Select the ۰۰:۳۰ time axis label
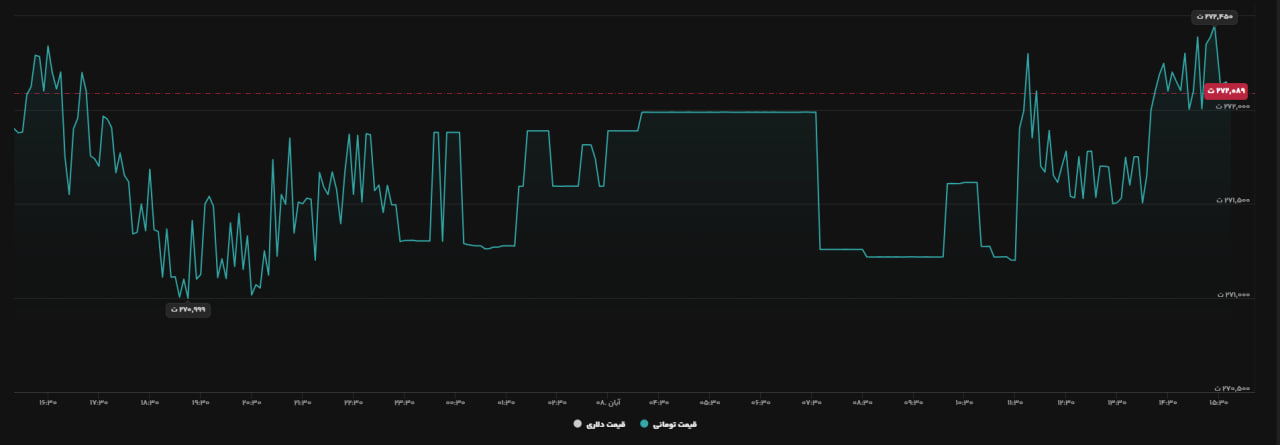Image resolution: width=1280 pixels, height=445 pixels. [455, 403]
